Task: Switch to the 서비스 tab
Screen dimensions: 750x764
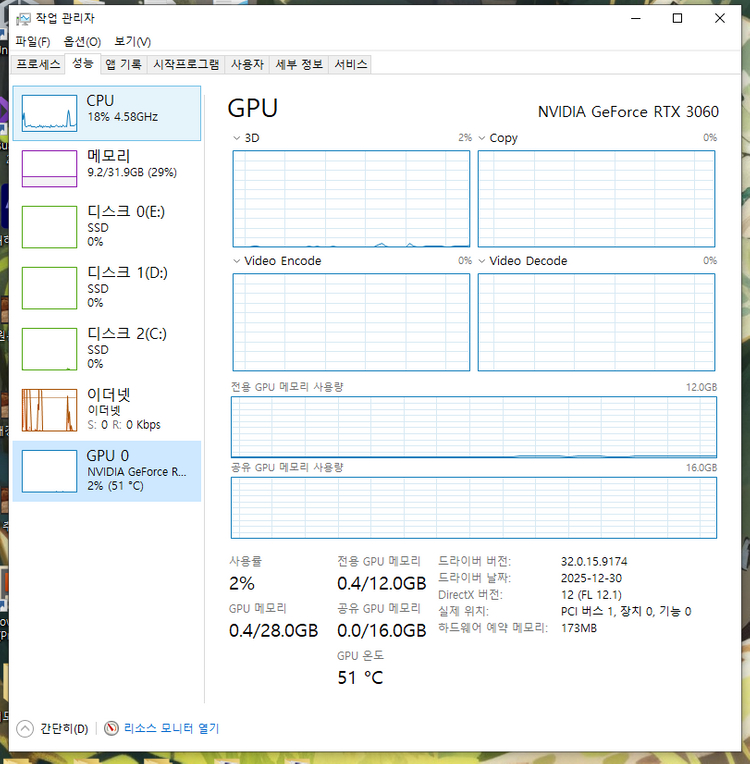Action: (350, 64)
